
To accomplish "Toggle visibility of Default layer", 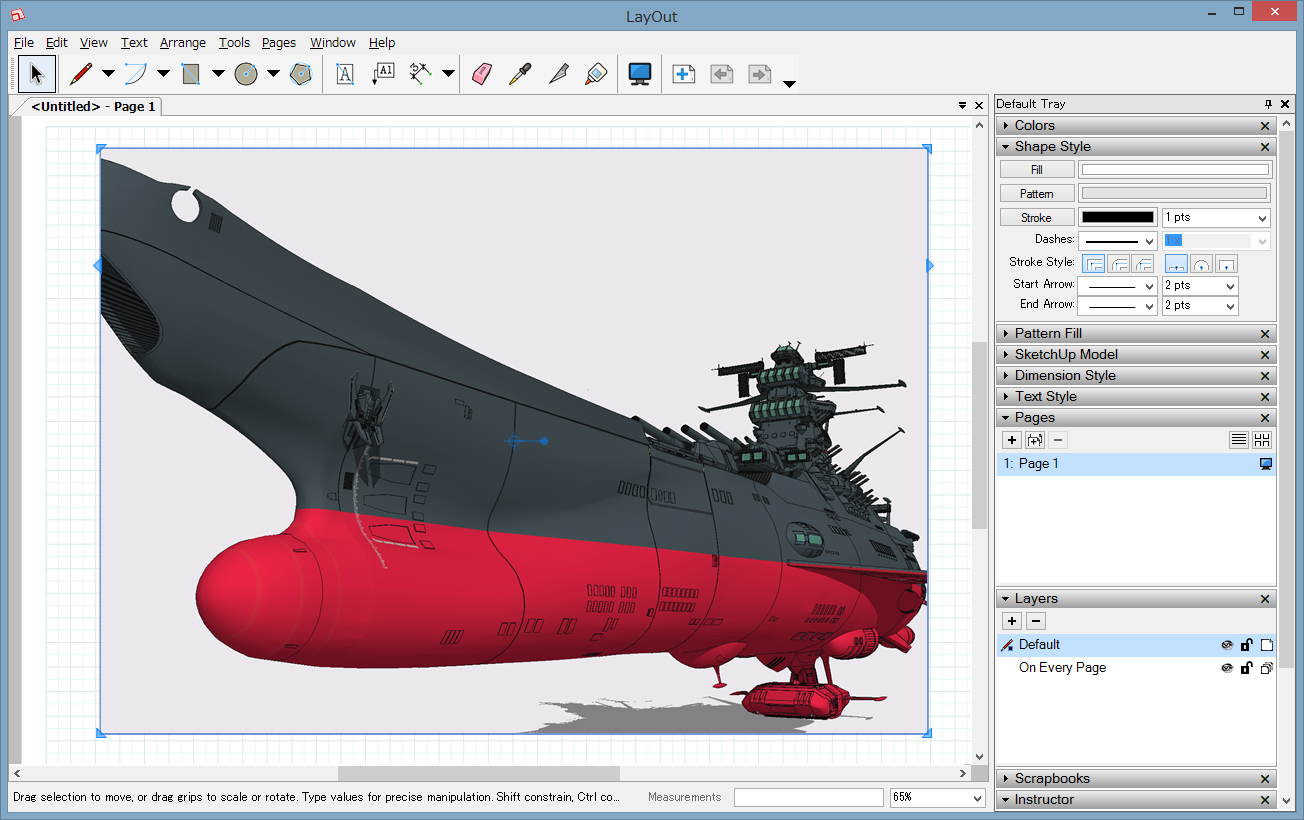I will tap(1227, 645).
